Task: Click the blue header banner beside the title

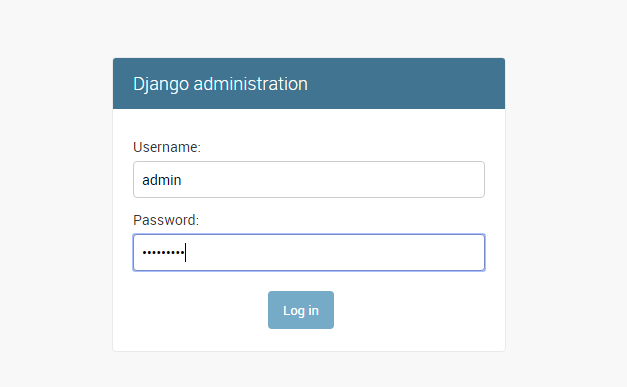Action: [x=404, y=84]
